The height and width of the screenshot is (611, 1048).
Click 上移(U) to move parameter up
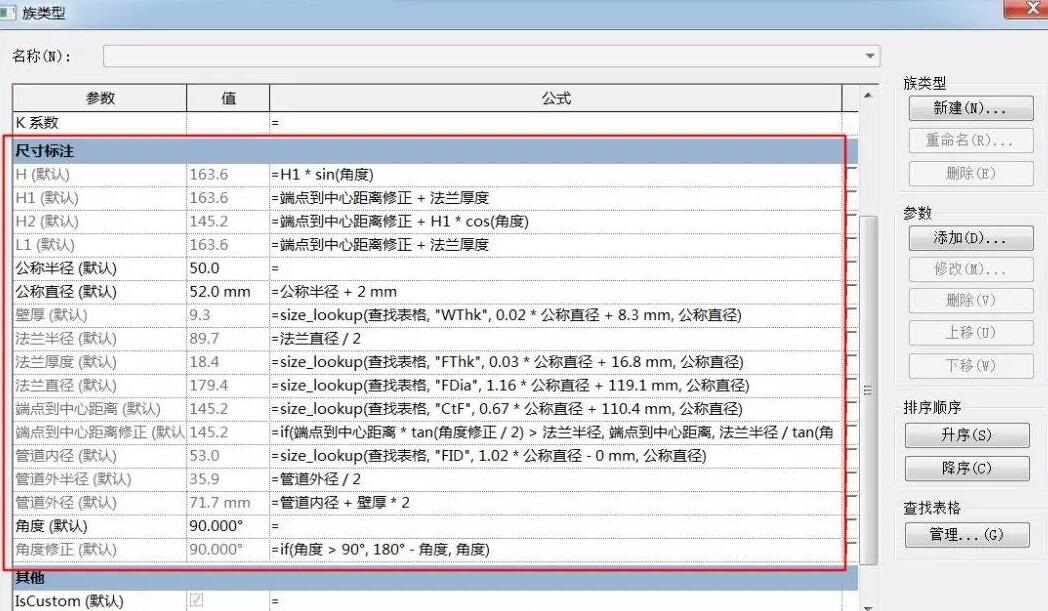pos(969,333)
